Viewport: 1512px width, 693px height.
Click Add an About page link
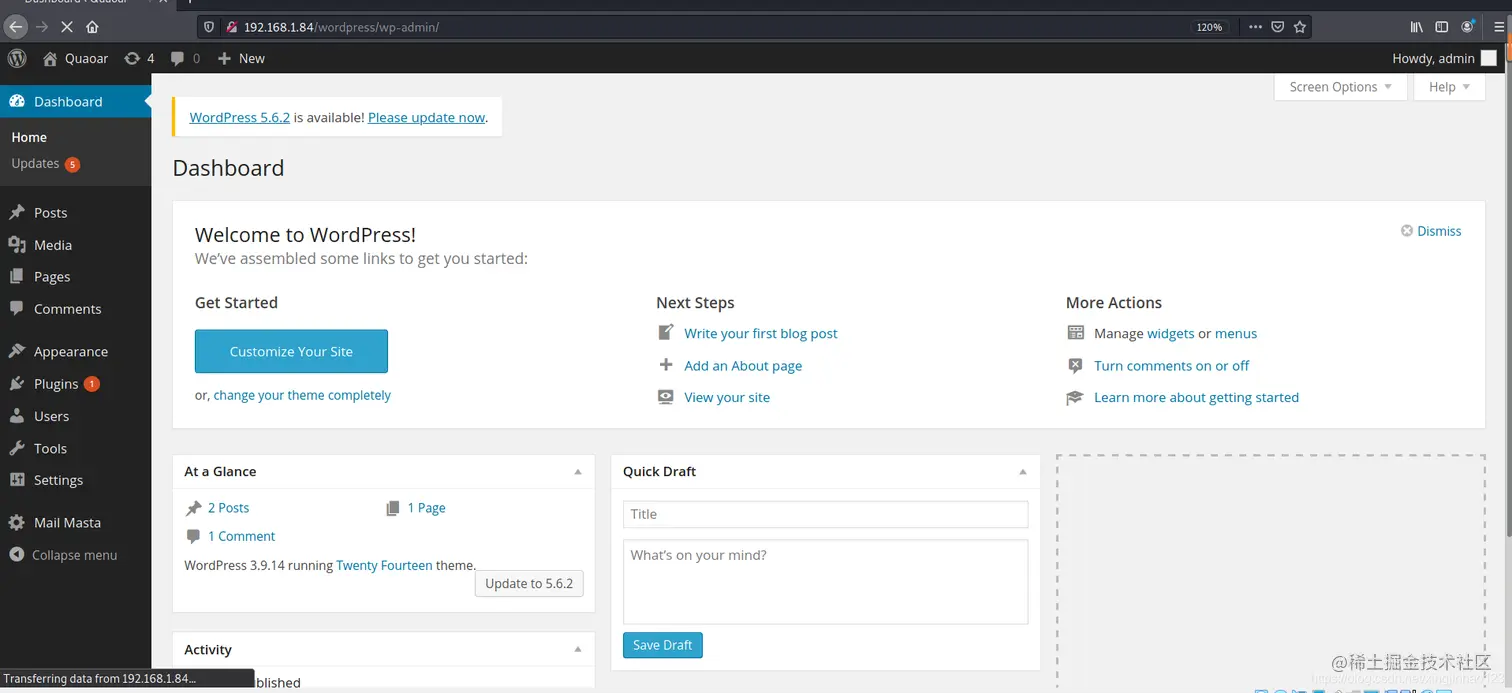(x=743, y=365)
